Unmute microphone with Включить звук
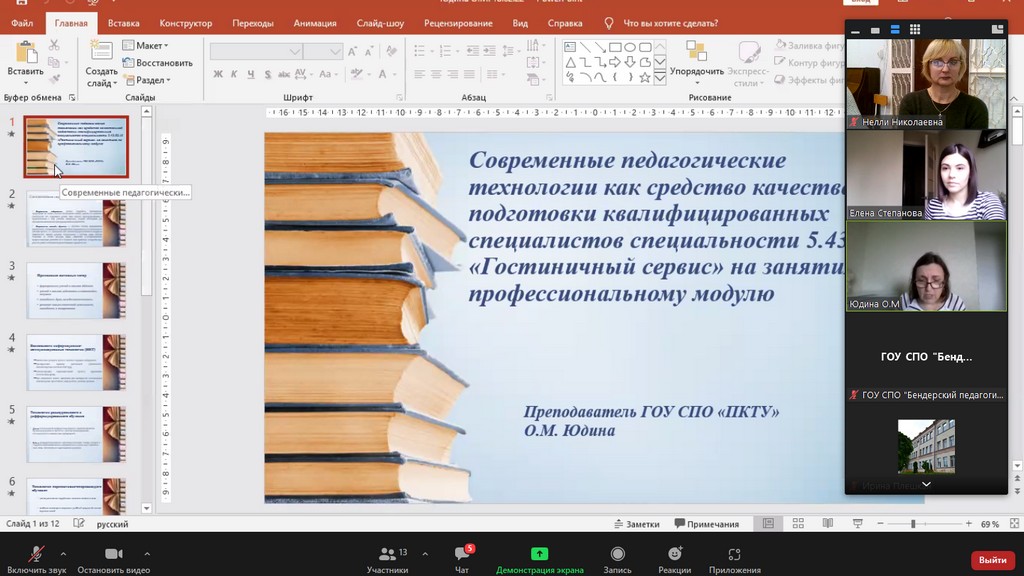 pyautogui.click(x=36, y=555)
